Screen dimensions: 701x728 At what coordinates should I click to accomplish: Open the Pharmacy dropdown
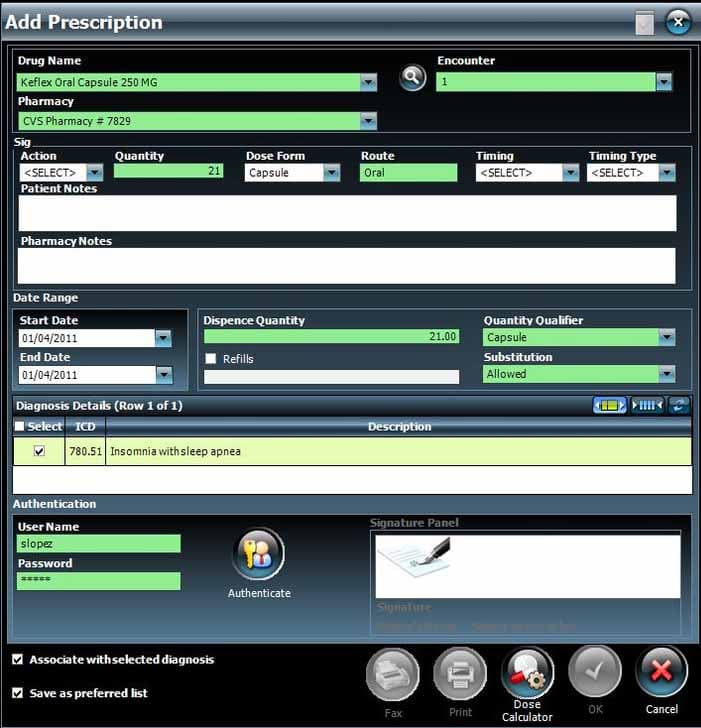click(x=369, y=121)
